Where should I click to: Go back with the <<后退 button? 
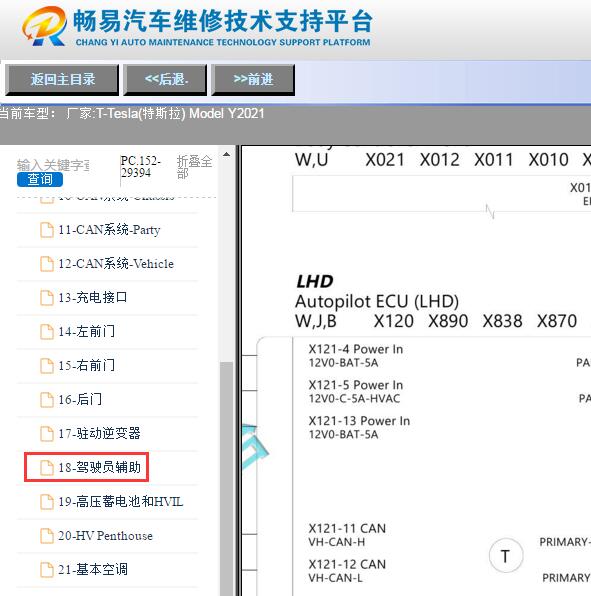[165, 79]
